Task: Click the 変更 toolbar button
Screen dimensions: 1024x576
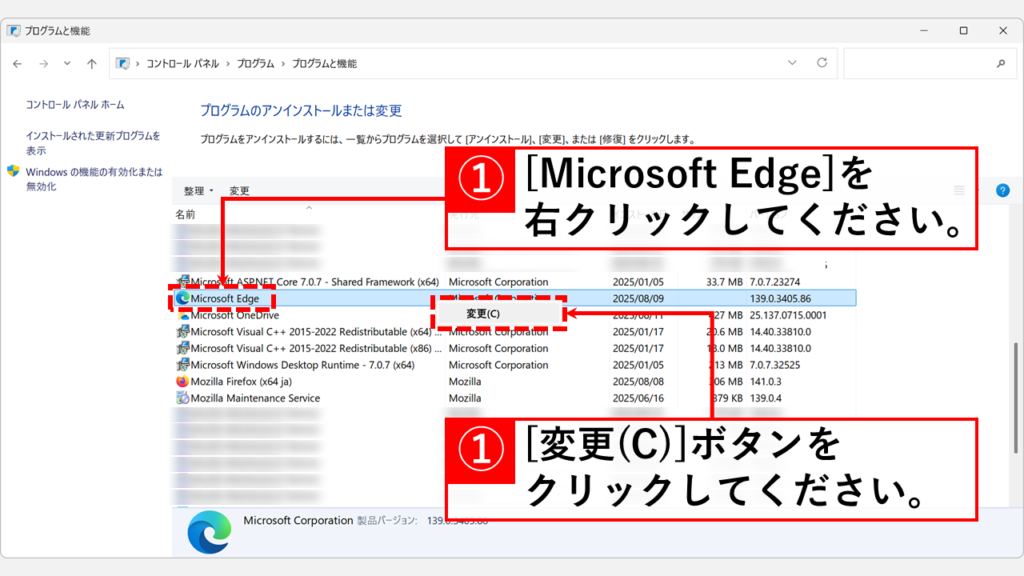Action: click(239, 191)
